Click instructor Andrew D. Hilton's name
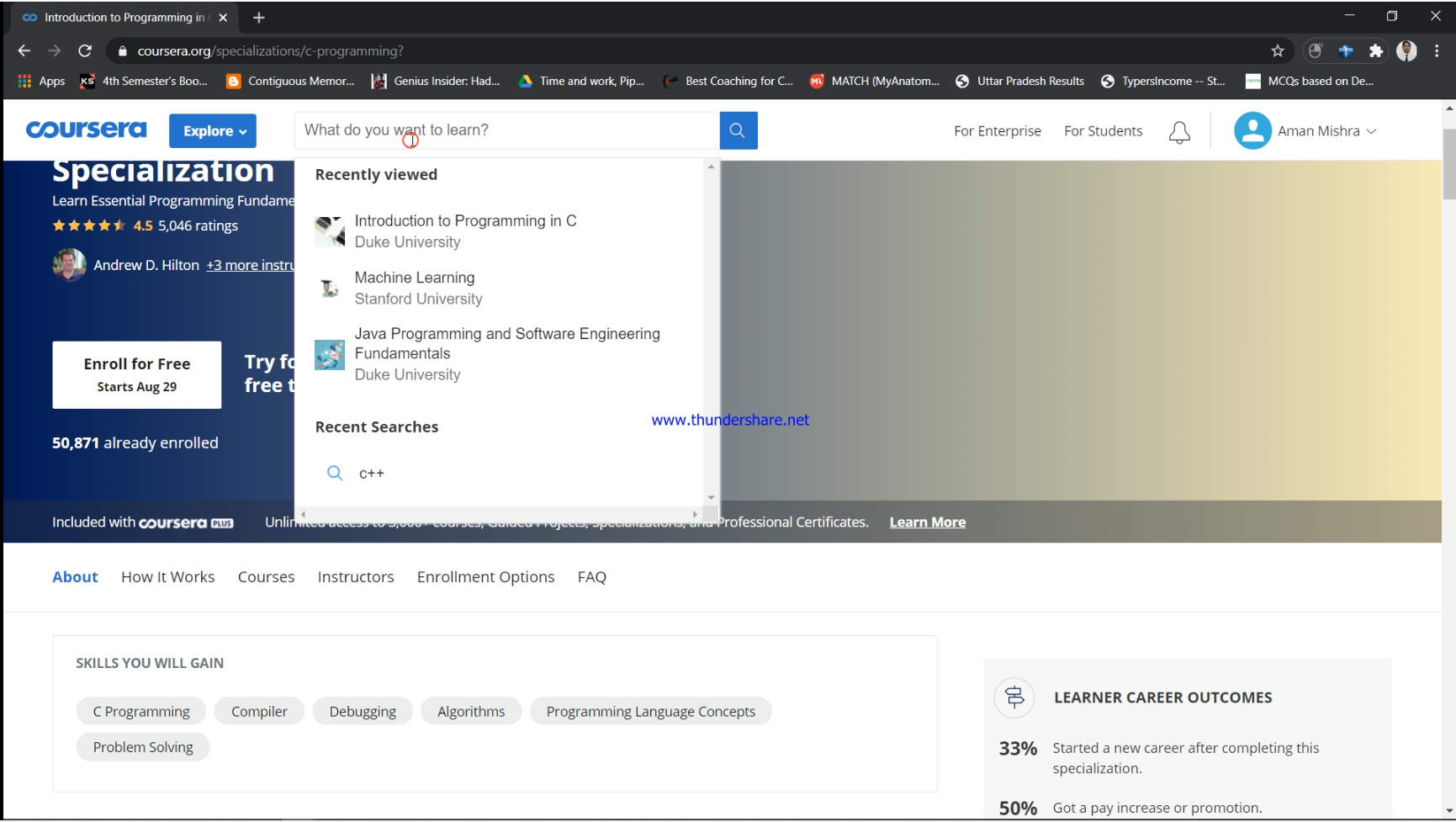The height and width of the screenshot is (822, 1456). pos(146,265)
